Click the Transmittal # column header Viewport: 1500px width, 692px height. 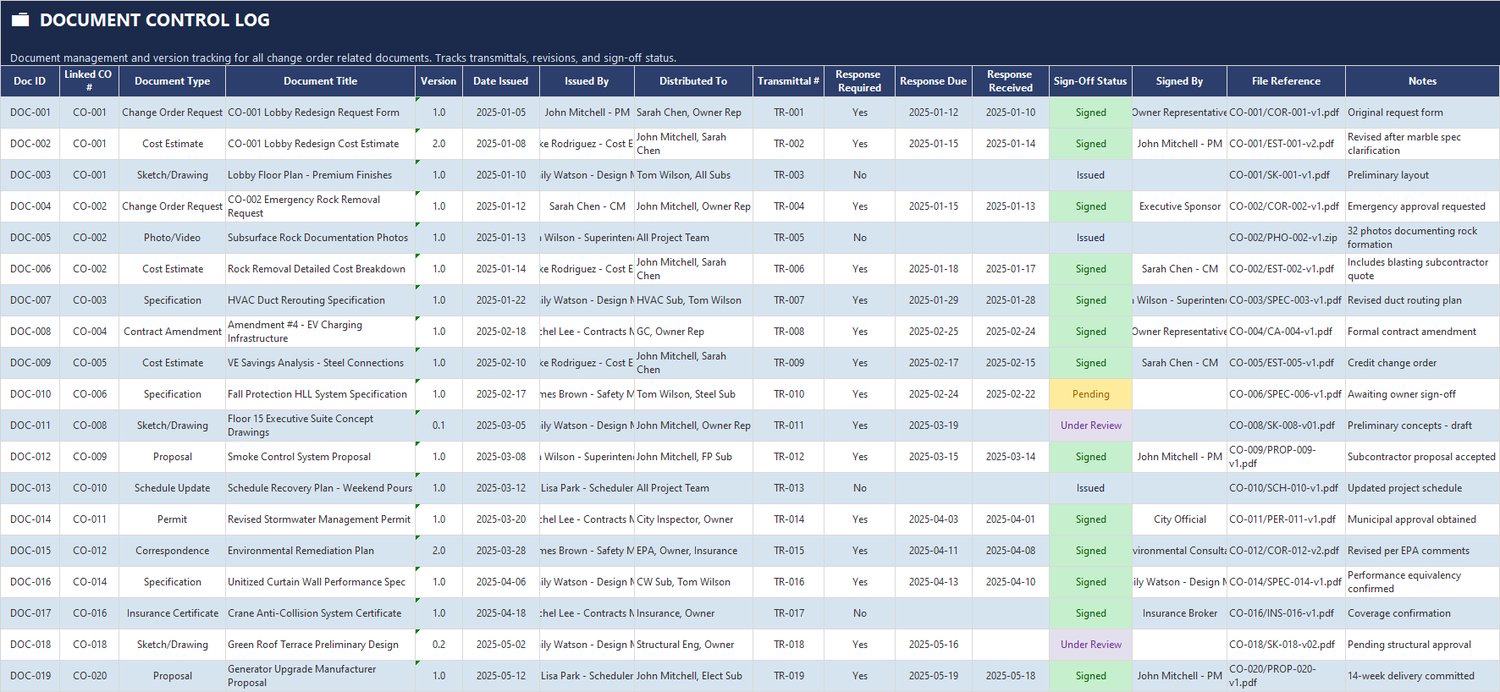tap(789, 81)
